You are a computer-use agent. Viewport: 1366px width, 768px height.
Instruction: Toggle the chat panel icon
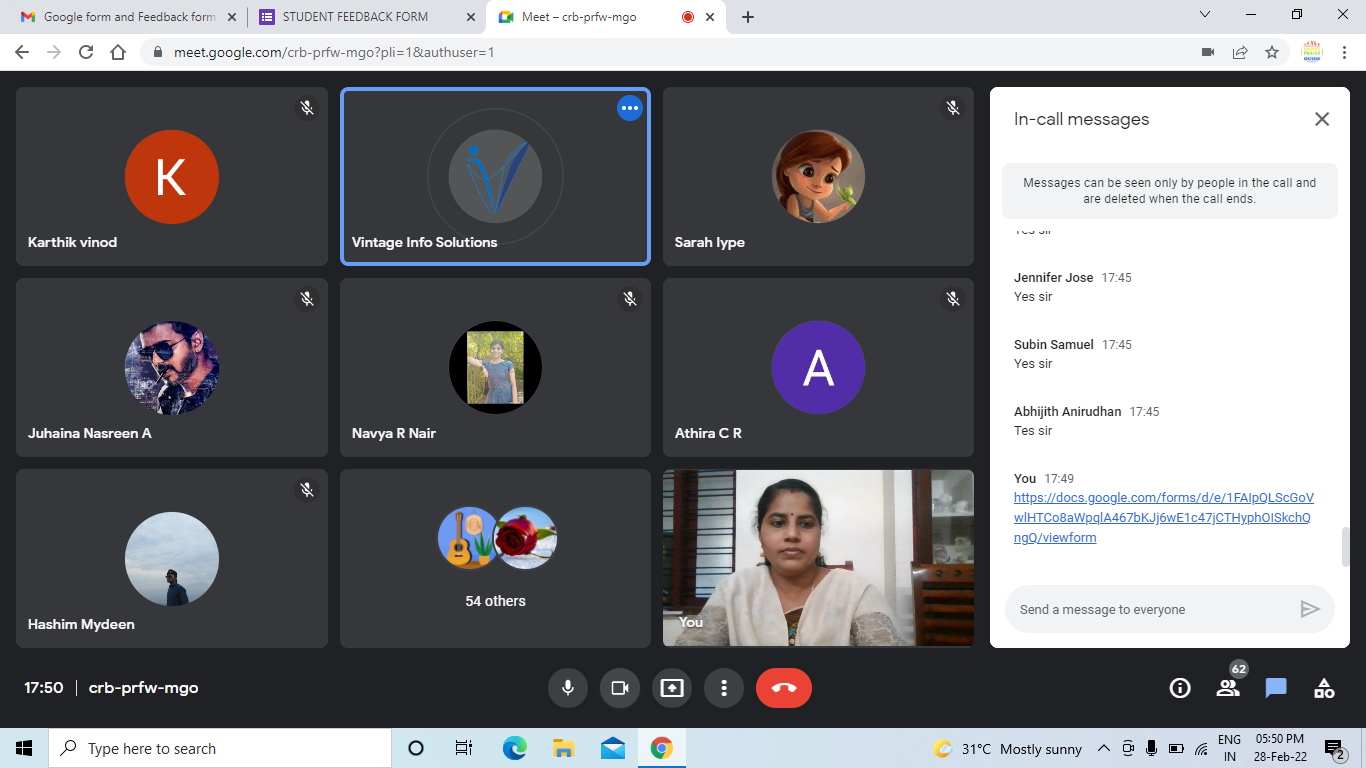pos(1276,688)
